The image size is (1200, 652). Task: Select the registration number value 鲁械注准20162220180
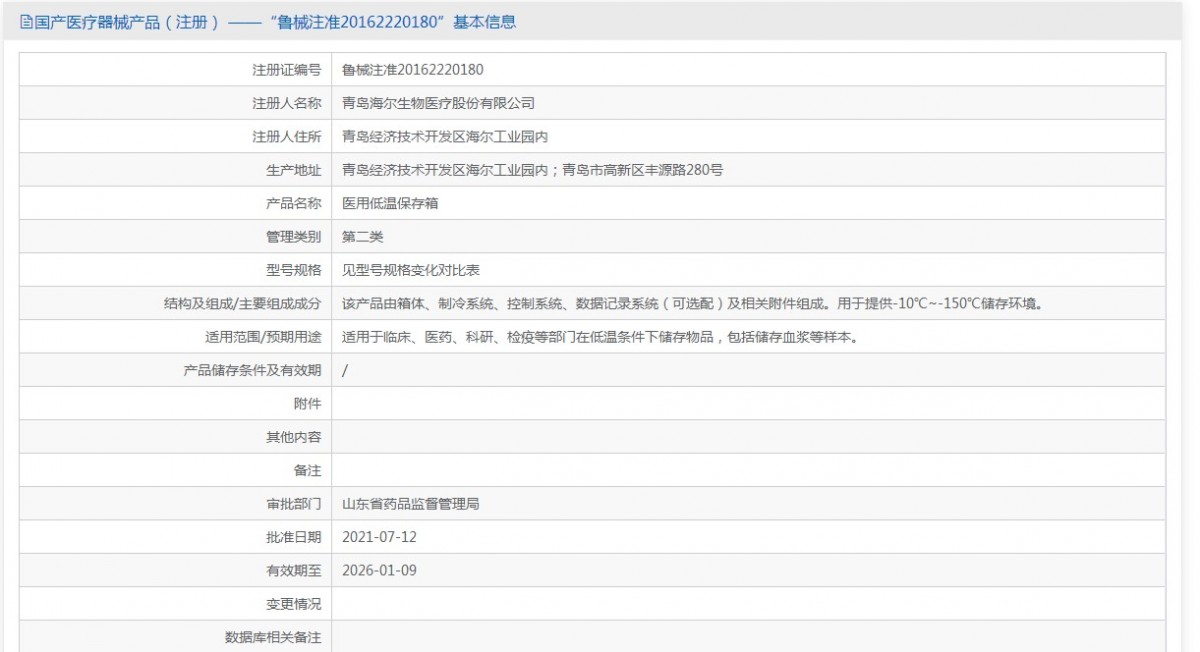pyautogui.click(x=413, y=69)
